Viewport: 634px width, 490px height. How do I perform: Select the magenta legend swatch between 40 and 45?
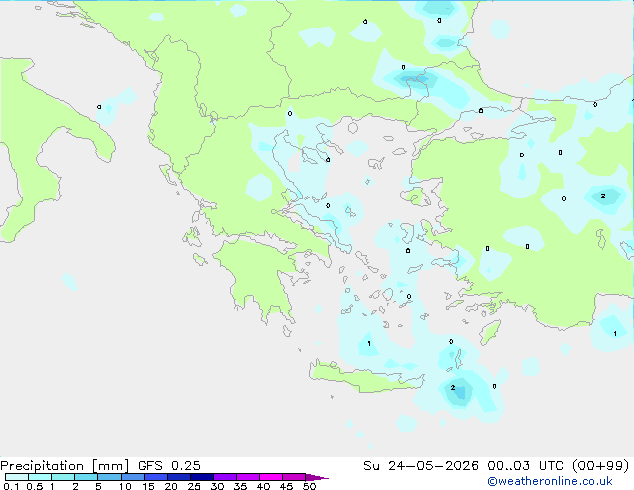[x=271, y=477]
